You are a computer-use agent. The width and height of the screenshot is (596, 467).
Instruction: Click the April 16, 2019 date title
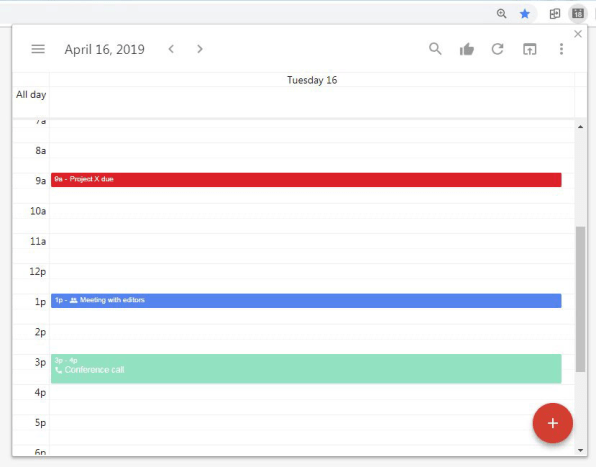click(105, 49)
